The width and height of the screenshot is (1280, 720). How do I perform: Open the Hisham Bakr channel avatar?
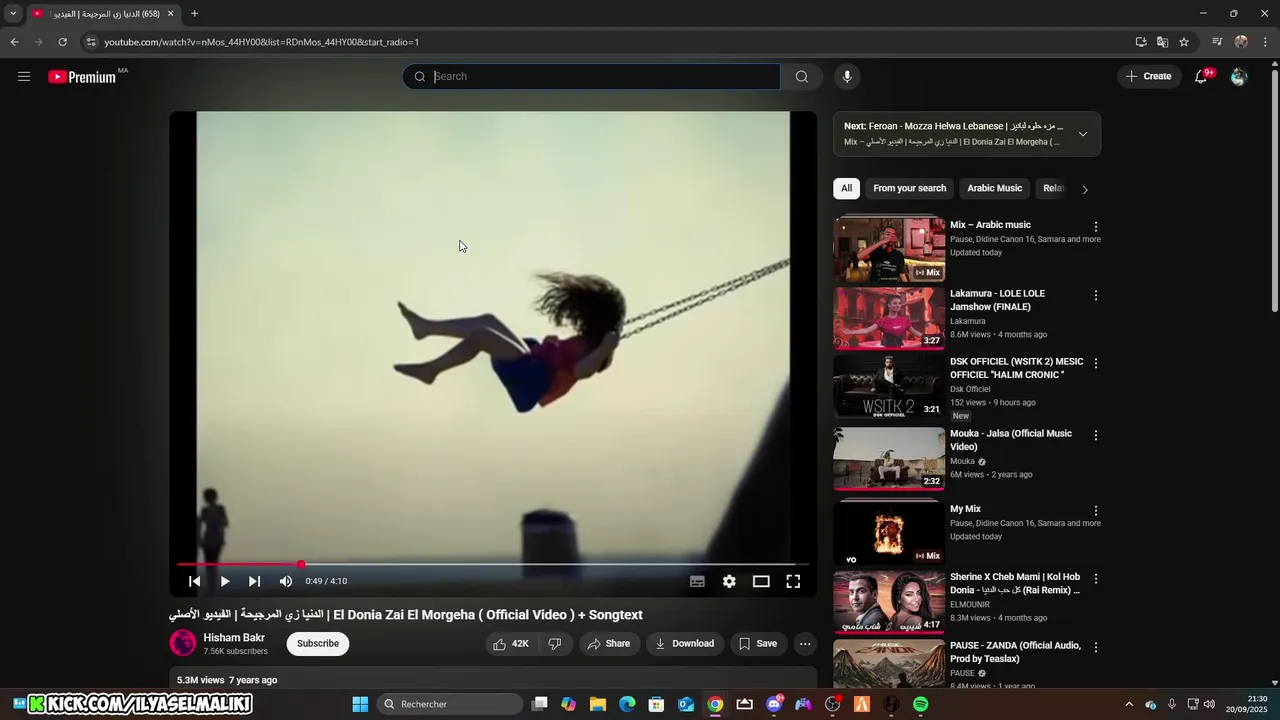point(183,643)
